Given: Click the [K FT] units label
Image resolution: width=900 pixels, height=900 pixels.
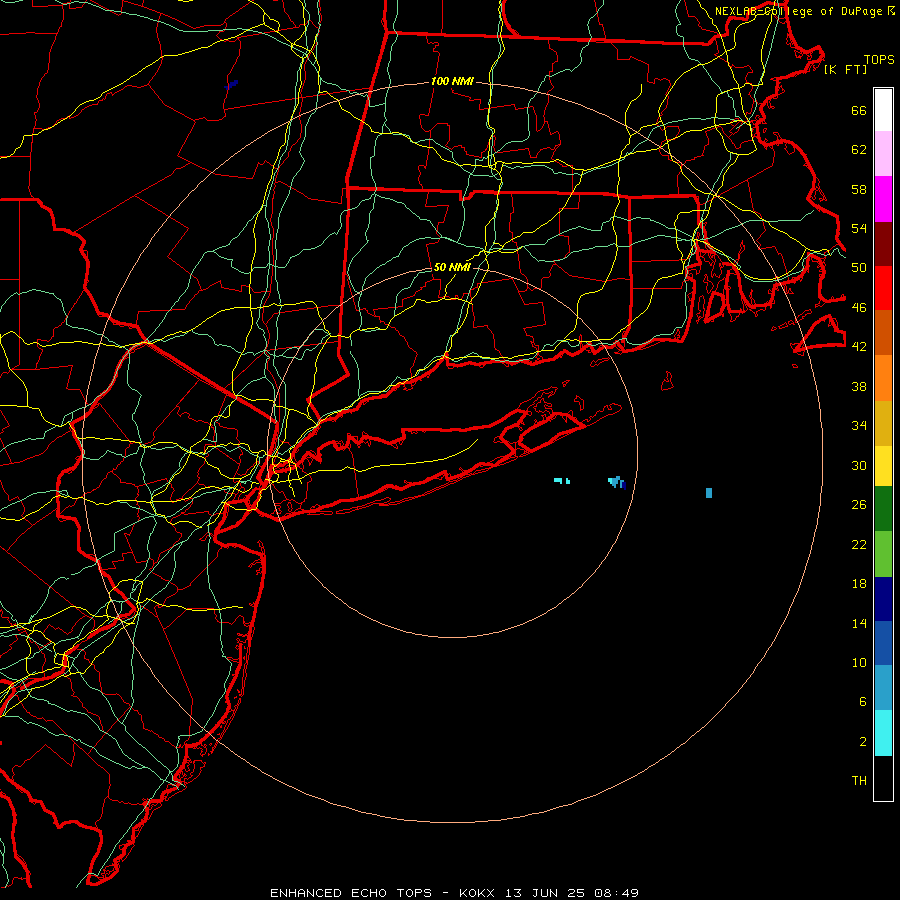Looking at the screenshot, I should click(x=845, y=69).
